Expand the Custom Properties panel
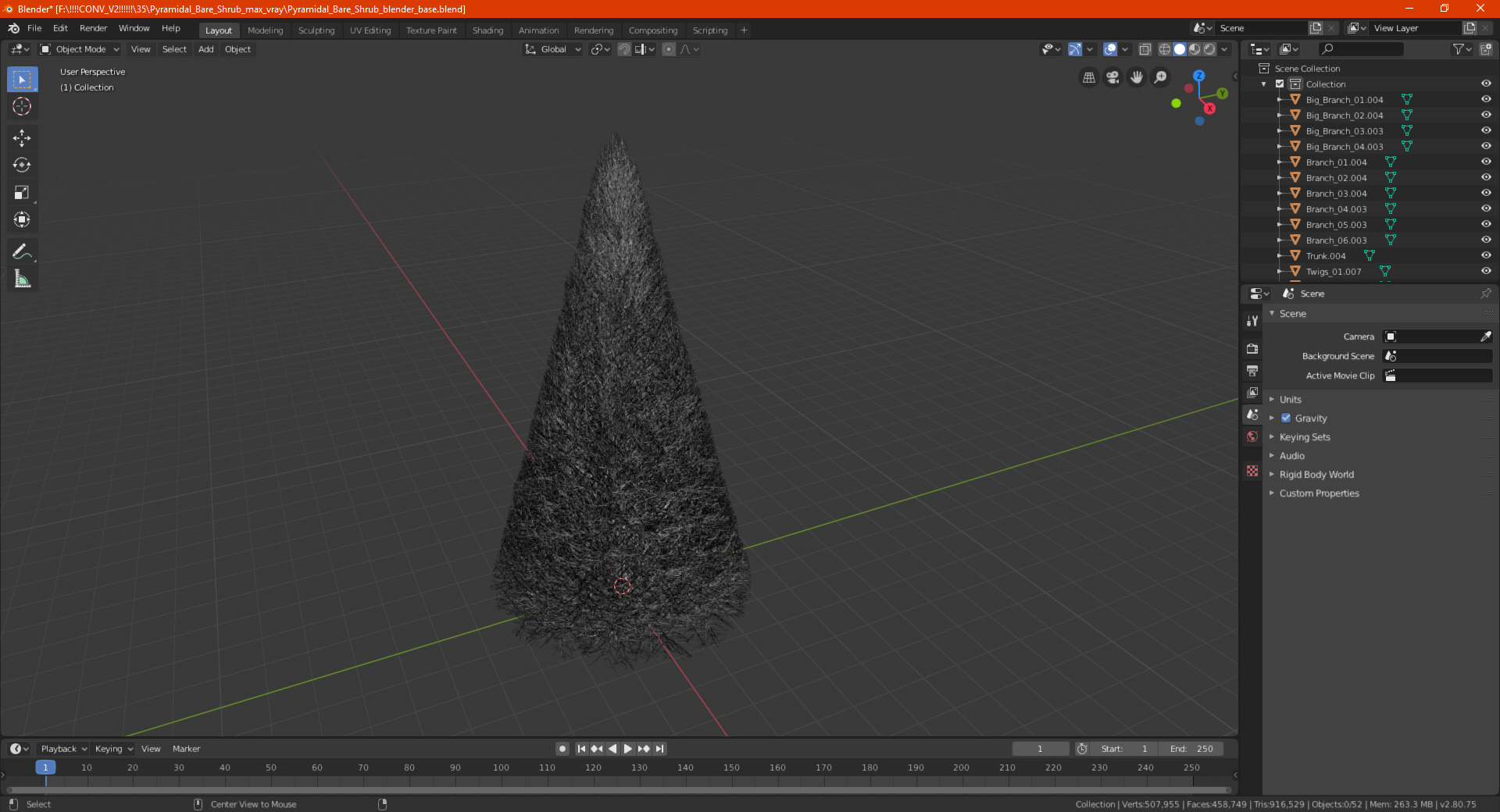1500x812 pixels. [1319, 493]
